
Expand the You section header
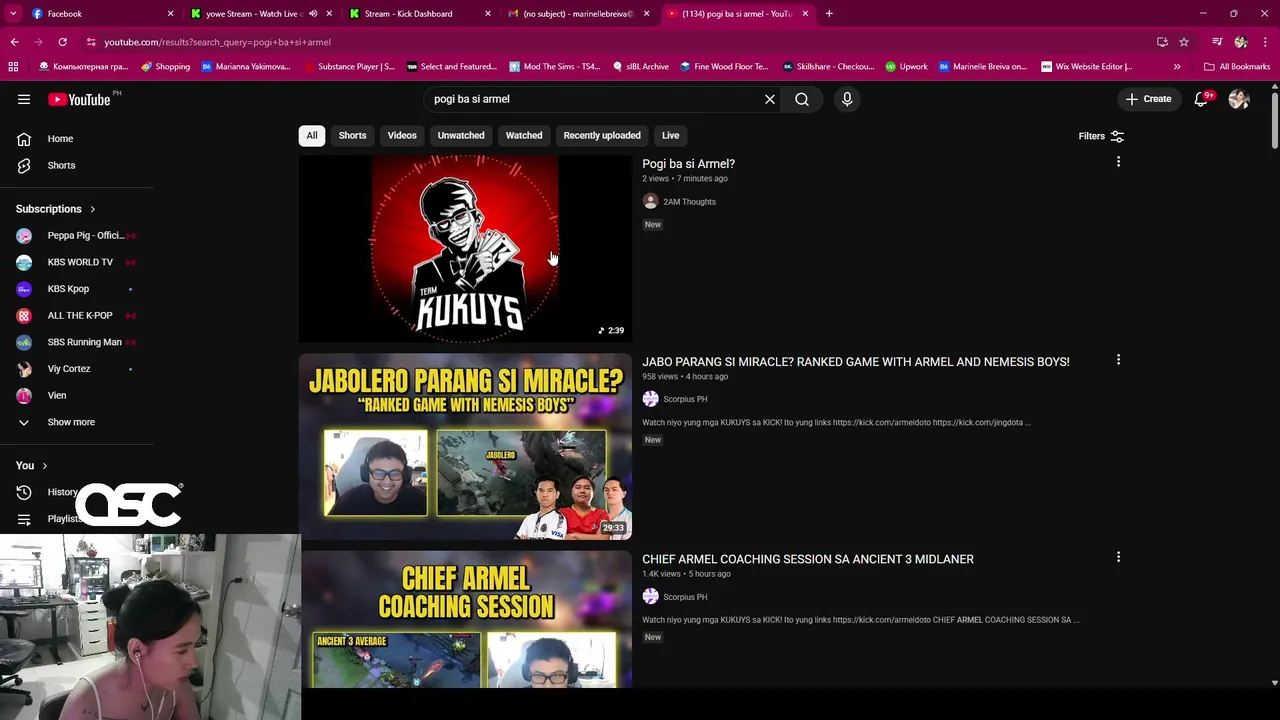tap(32, 465)
